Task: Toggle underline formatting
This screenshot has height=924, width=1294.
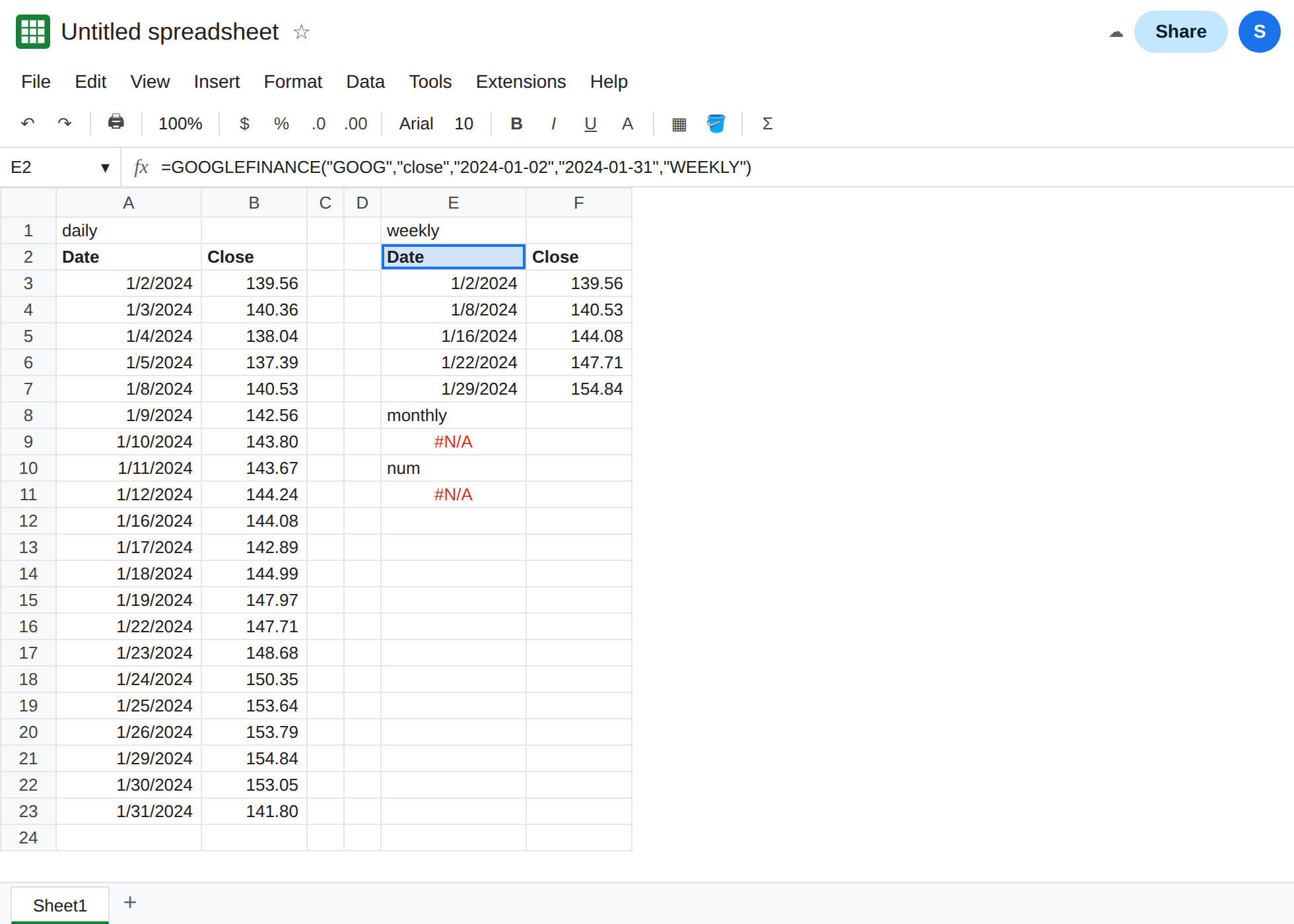Action: [590, 123]
